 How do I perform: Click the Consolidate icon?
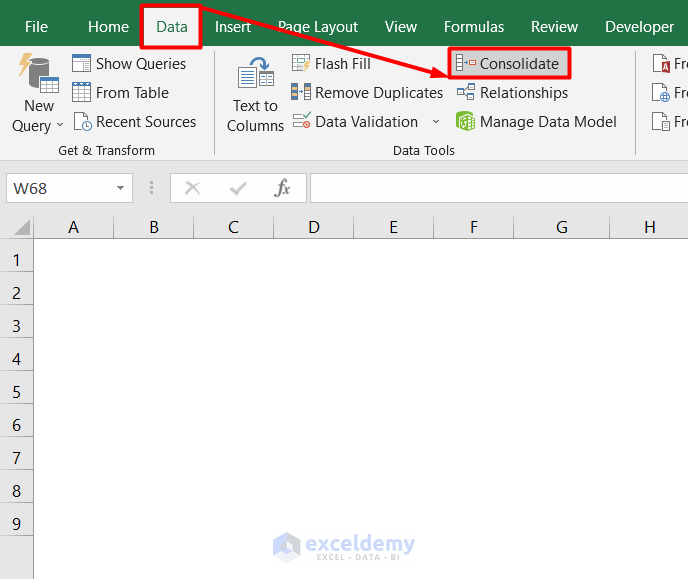pos(466,63)
